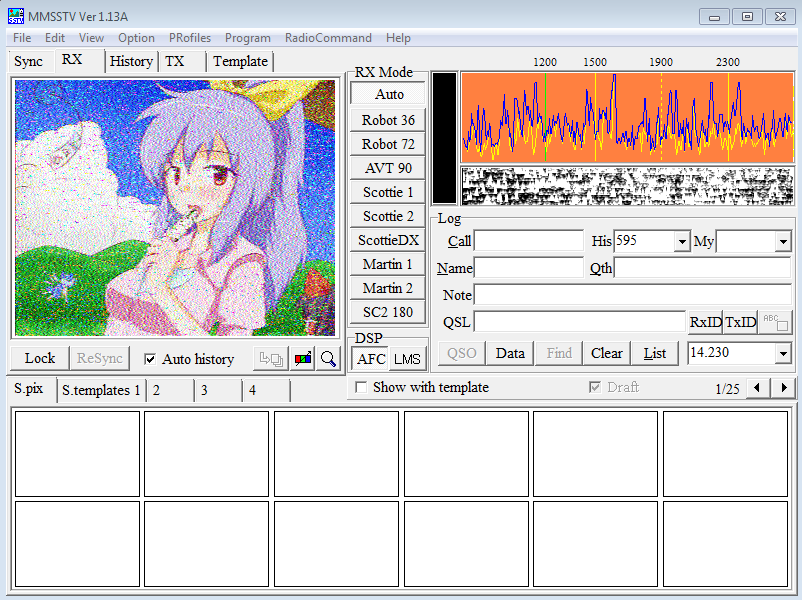Select AVT 90 RX mode
This screenshot has width=802, height=600.
click(x=388, y=168)
